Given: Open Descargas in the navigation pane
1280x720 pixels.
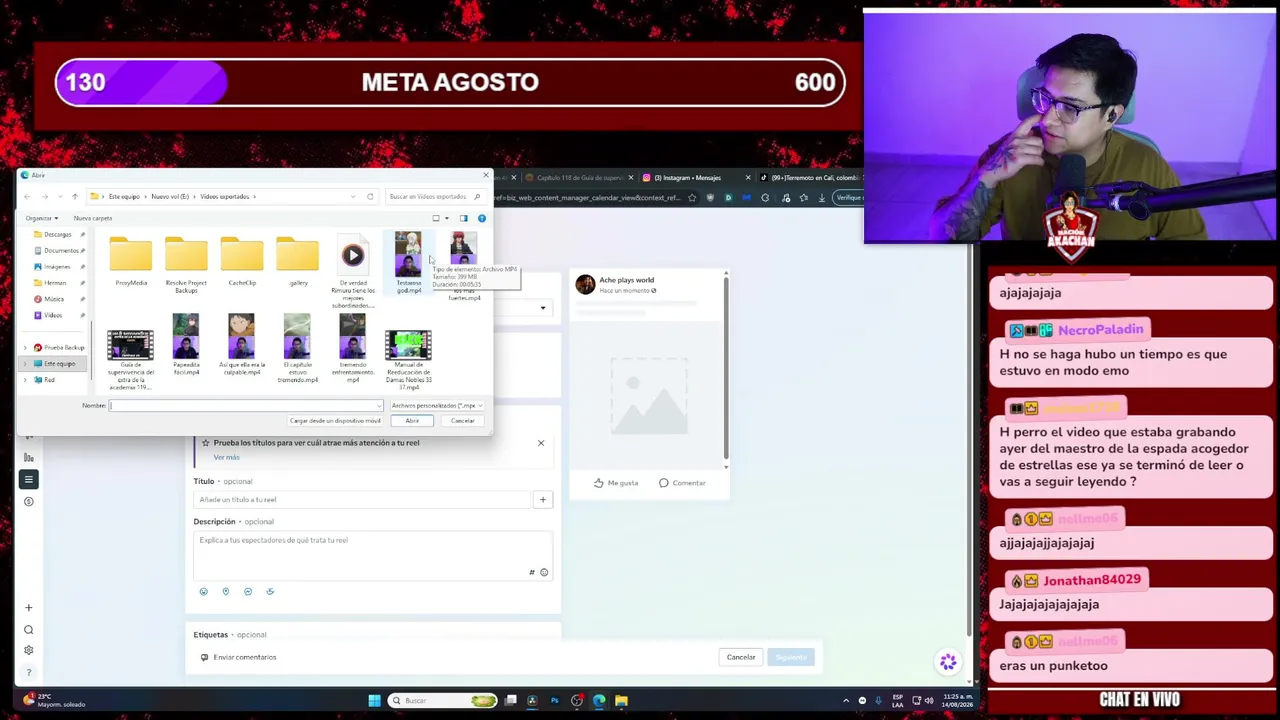Looking at the screenshot, I should 58,234.
